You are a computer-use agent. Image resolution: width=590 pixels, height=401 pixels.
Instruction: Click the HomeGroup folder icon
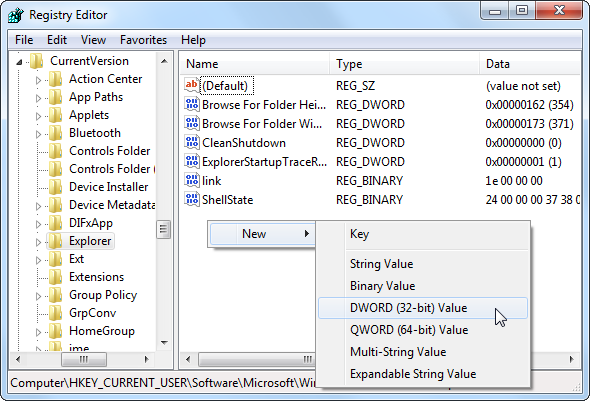click(55, 331)
